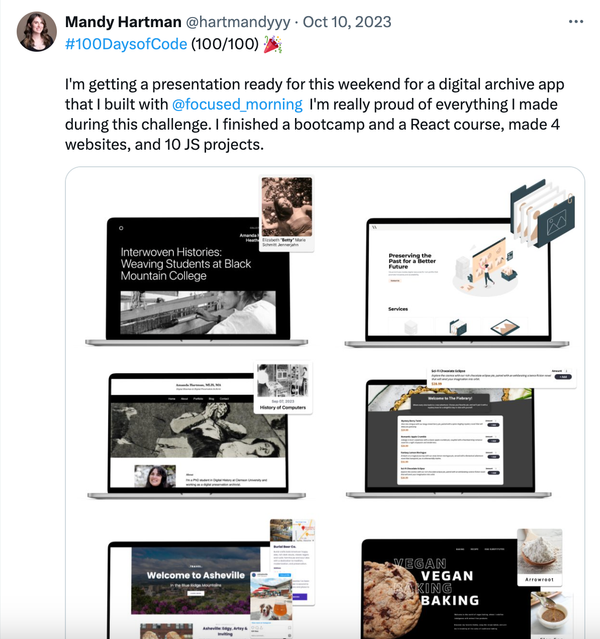Viewport: 600px width, 639px height.
Task: Open the Oct 10, 2023 timestamp
Action: coord(347,22)
